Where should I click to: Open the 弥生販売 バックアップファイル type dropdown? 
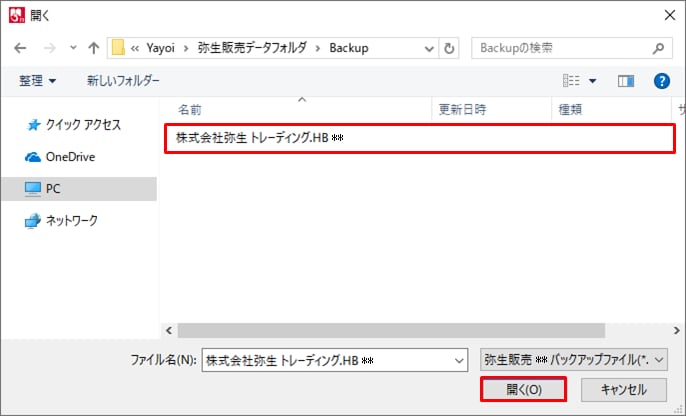tap(574, 360)
